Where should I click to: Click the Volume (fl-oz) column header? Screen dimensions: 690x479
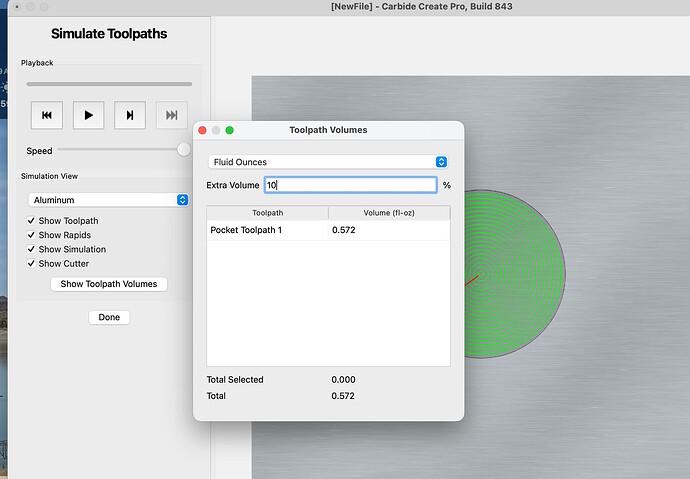click(x=389, y=213)
